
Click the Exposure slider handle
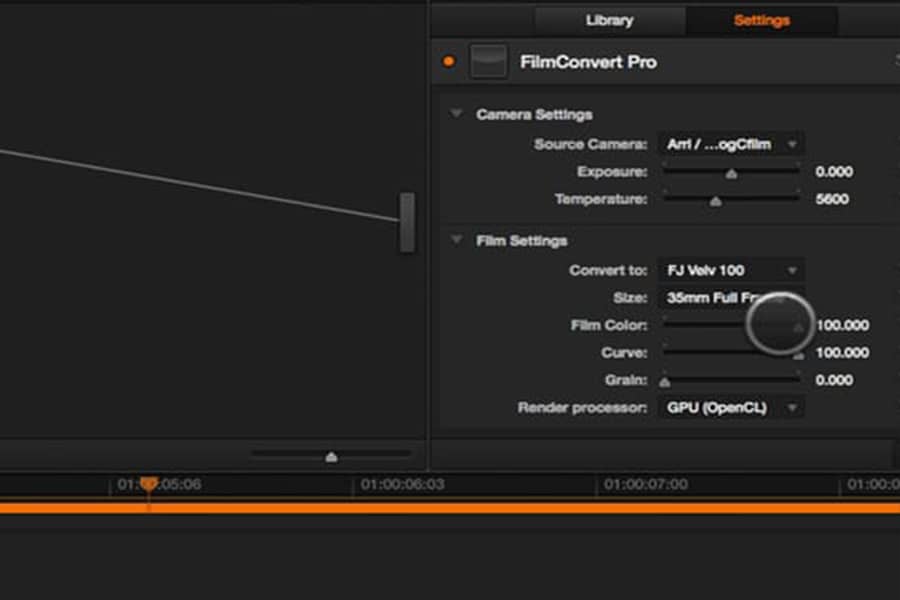tap(731, 173)
